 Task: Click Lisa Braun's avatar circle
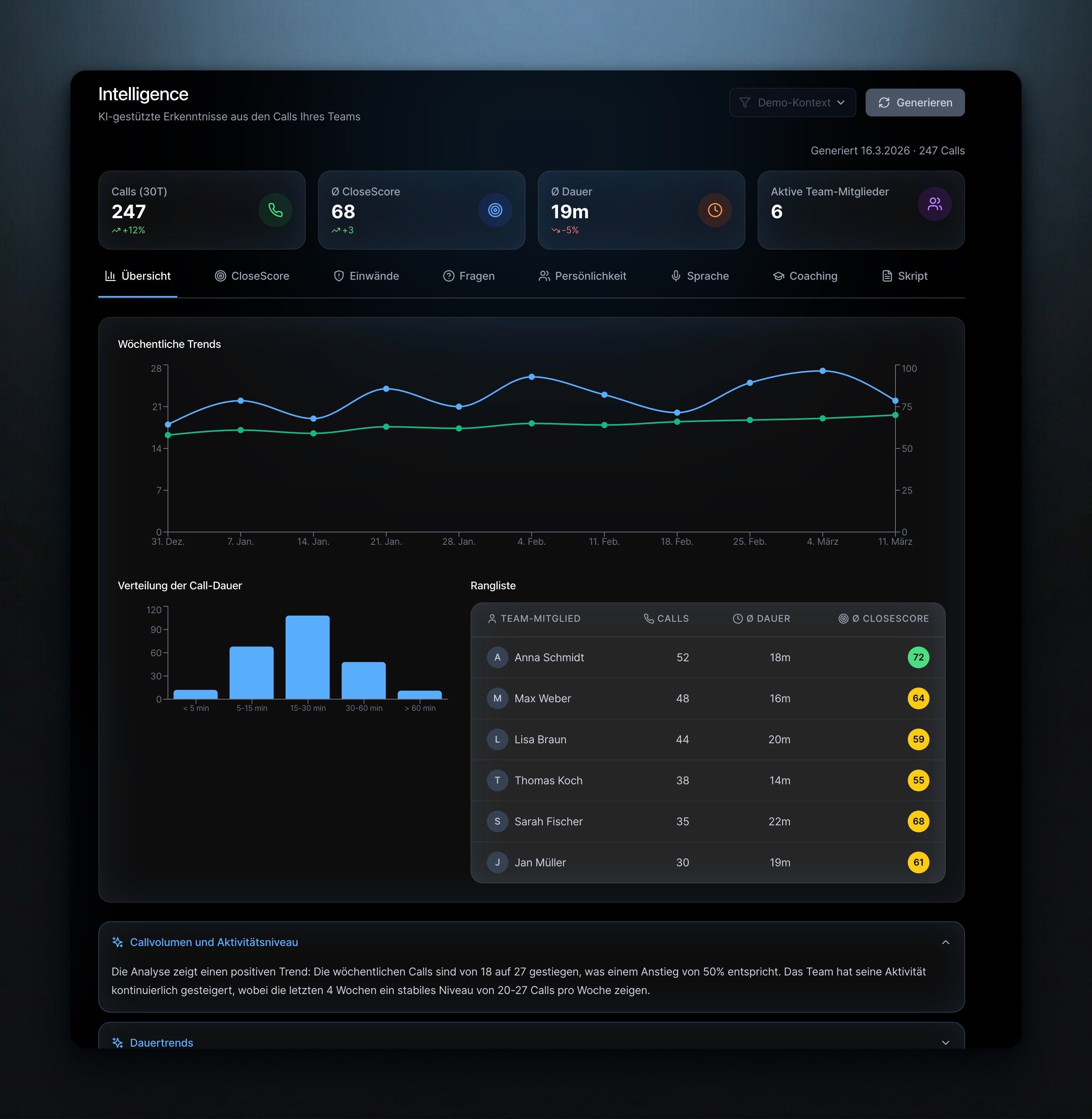[x=497, y=739]
